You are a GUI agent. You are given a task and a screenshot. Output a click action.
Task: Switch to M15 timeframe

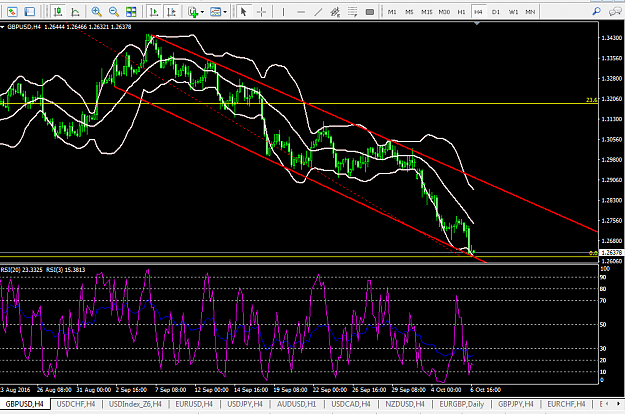coord(427,12)
